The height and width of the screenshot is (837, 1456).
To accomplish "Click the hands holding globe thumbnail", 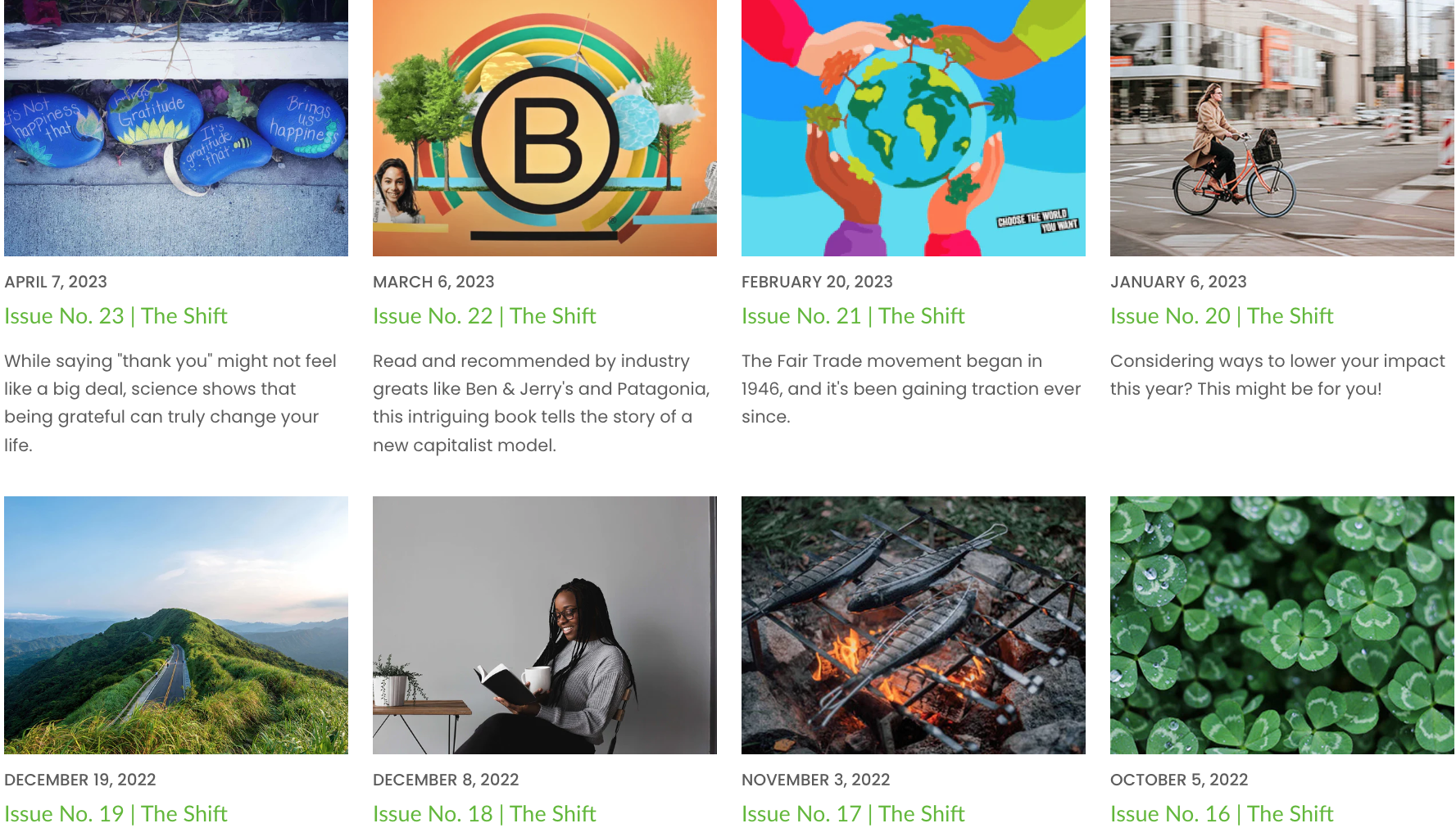I will pyautogui.click(x=914, y=128).
